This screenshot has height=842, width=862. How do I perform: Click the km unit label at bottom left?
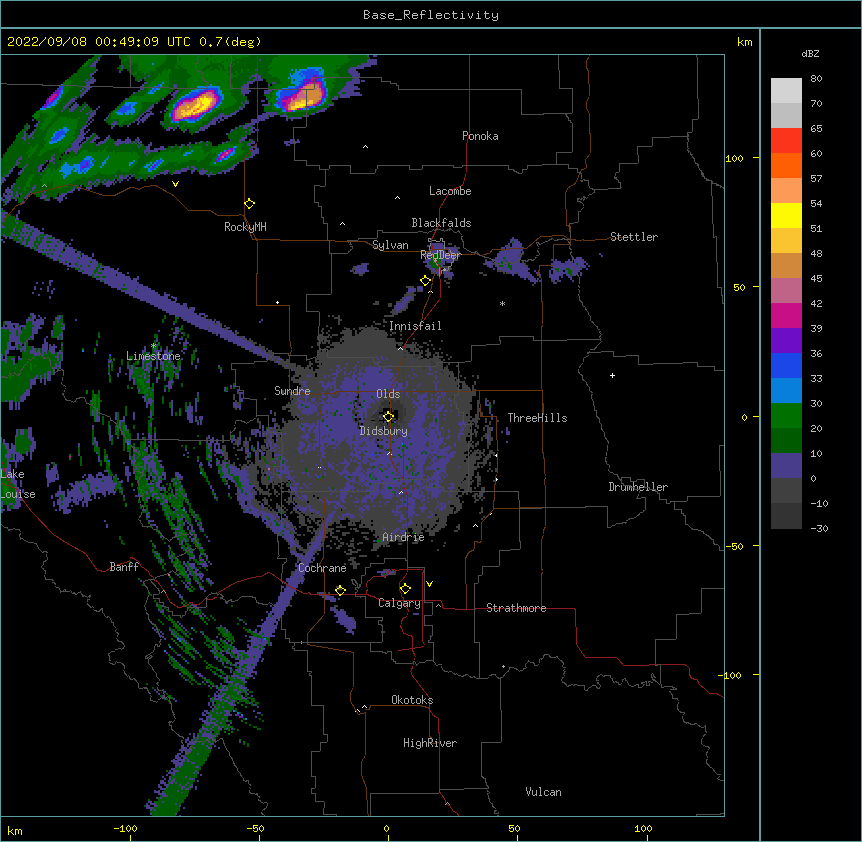point(14,830)
